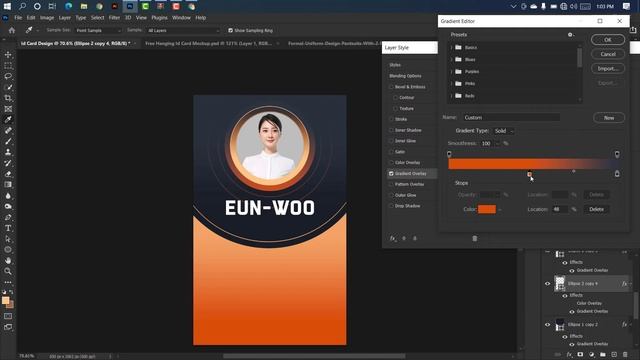
Task: Expand the Blues preset folder
Action: 451,60
